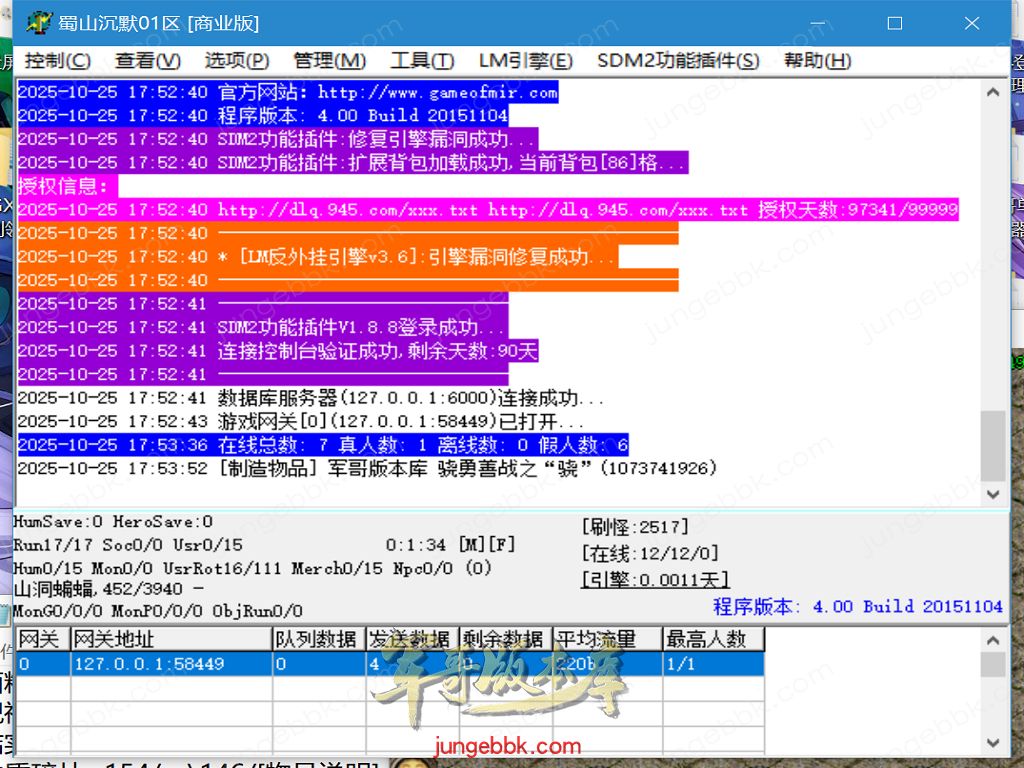Open the 帮助(H) menu

[817, 61]
